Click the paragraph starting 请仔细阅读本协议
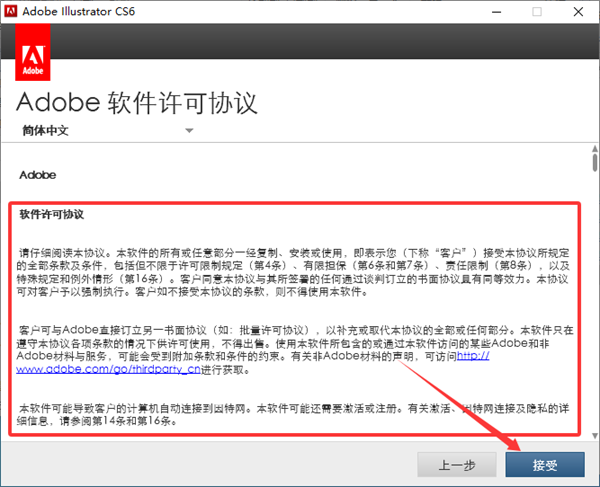600x487 pixels. [293, 272]
